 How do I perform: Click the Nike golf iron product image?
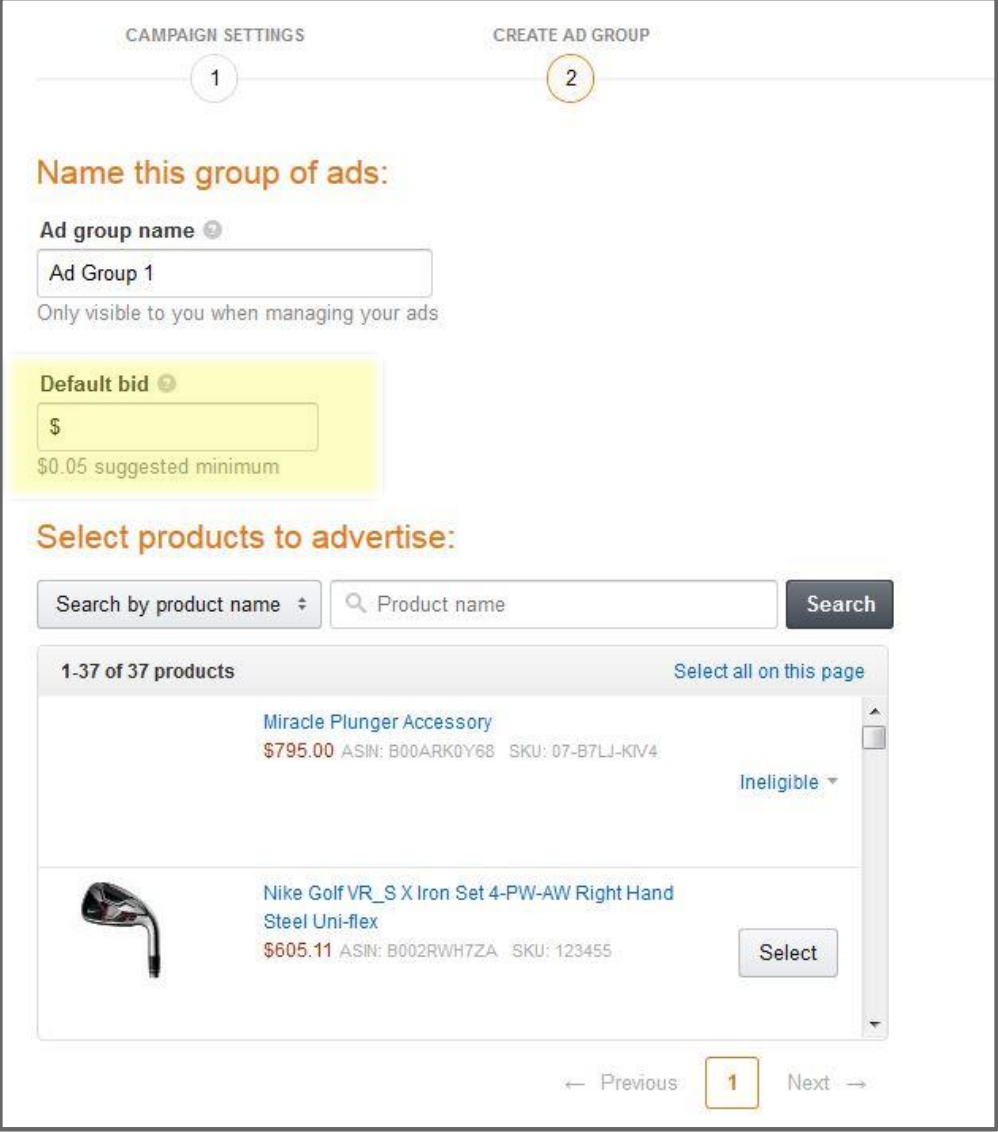122,929
